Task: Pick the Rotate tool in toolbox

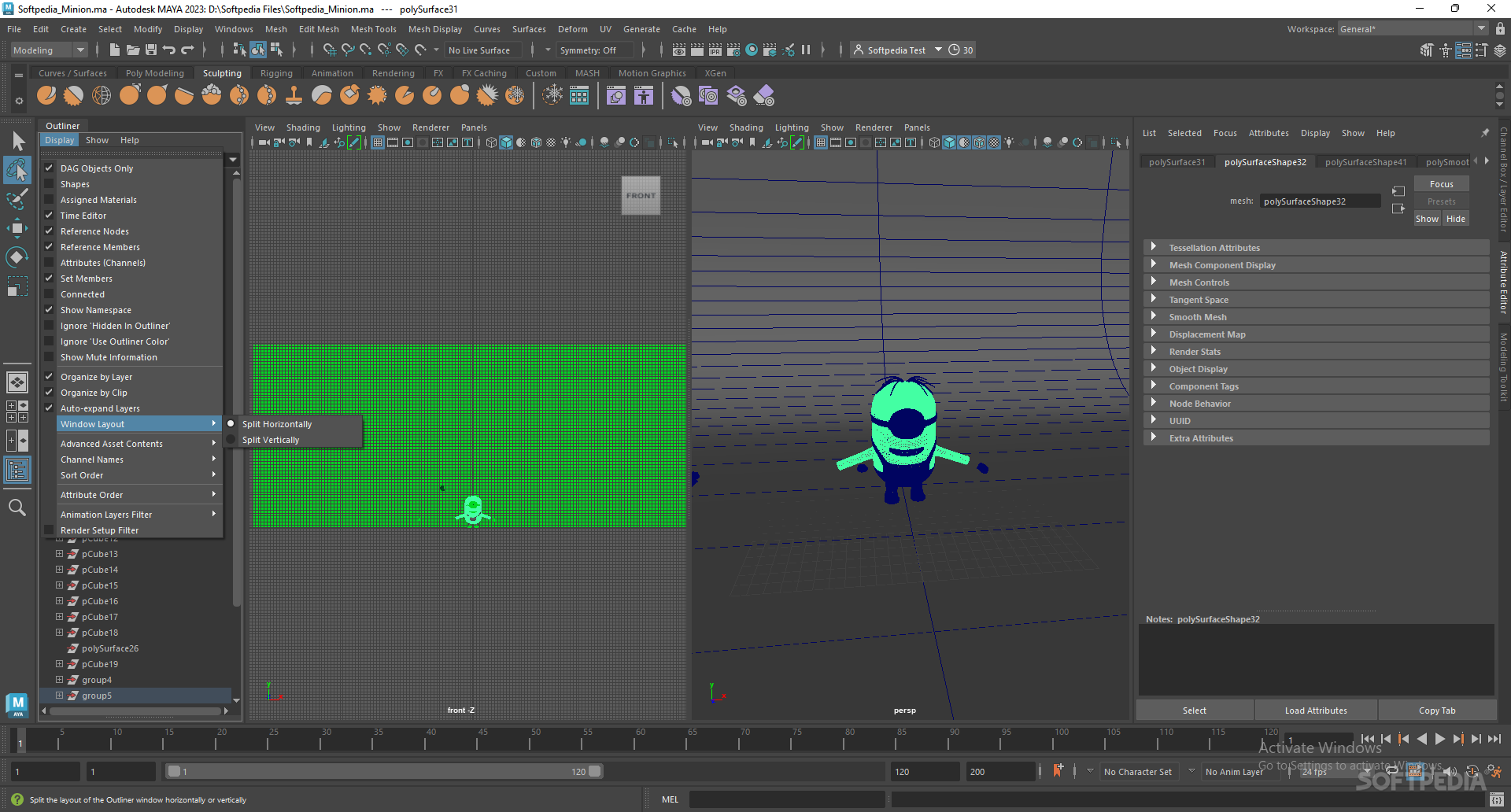Action: (17, 257)
